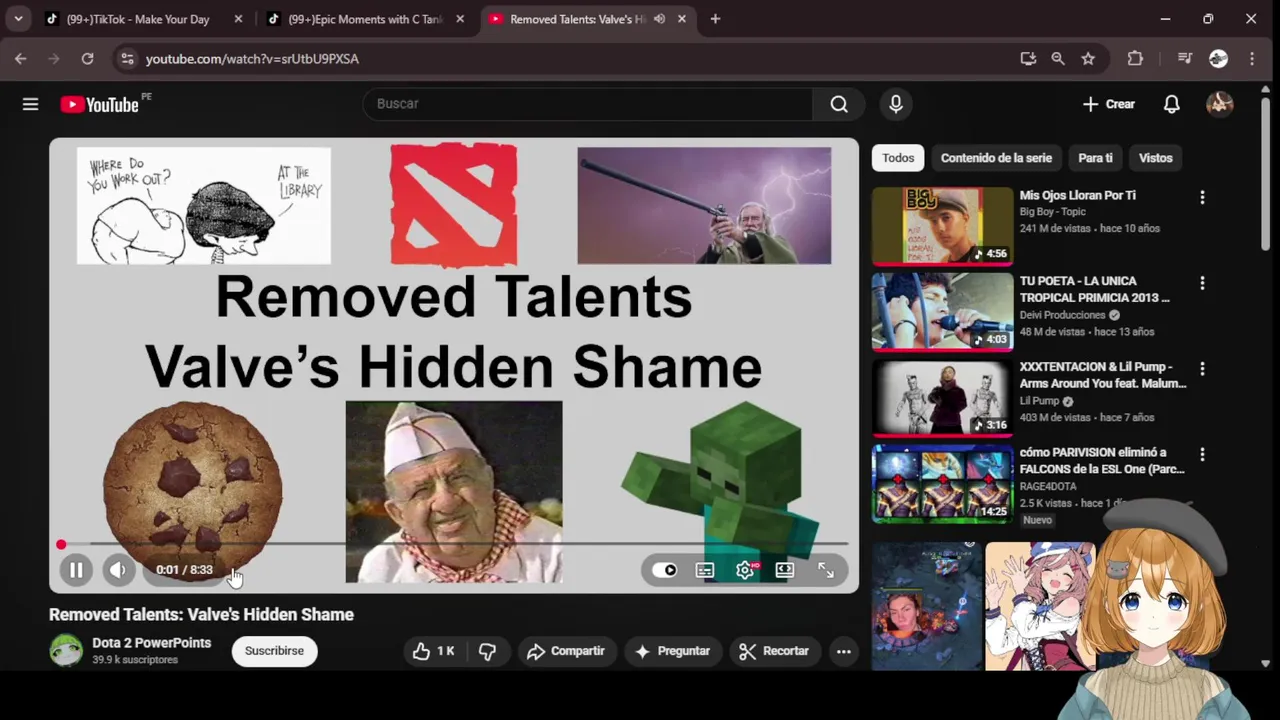Screen dimensions: 1280x720
Task: Open YouTube notifications bell
Action: click(1171, 104)
